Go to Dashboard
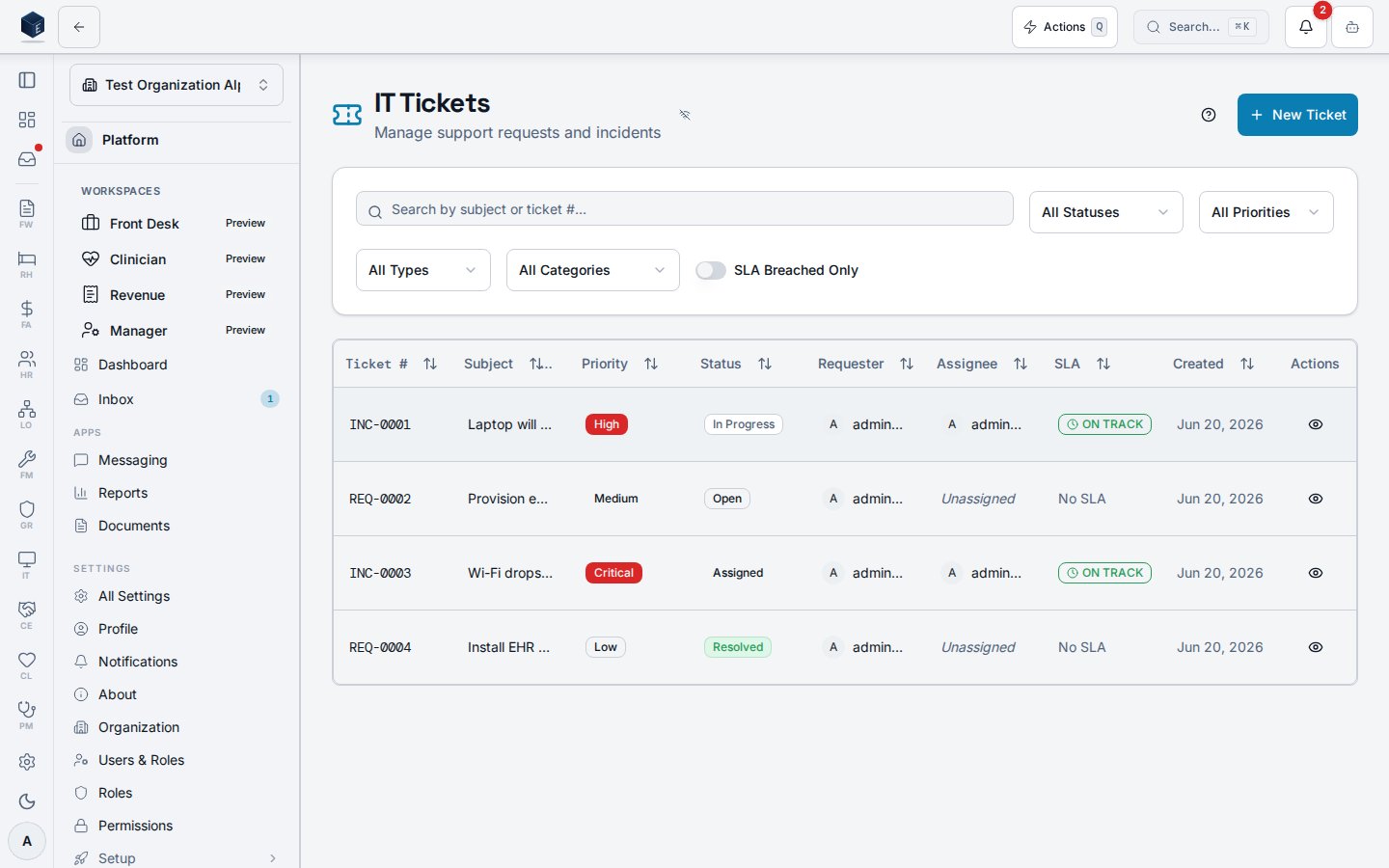1389x868 pixels. (x=177, y=365)
